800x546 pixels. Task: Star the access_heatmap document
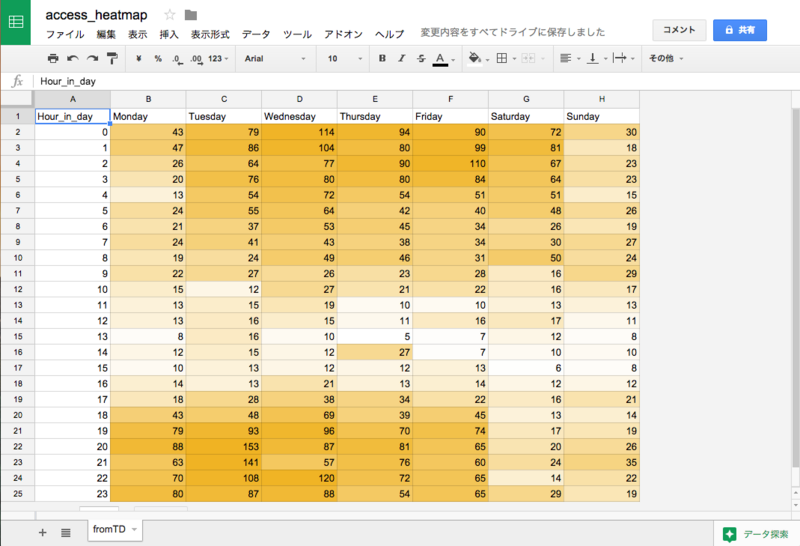[169, 15]
